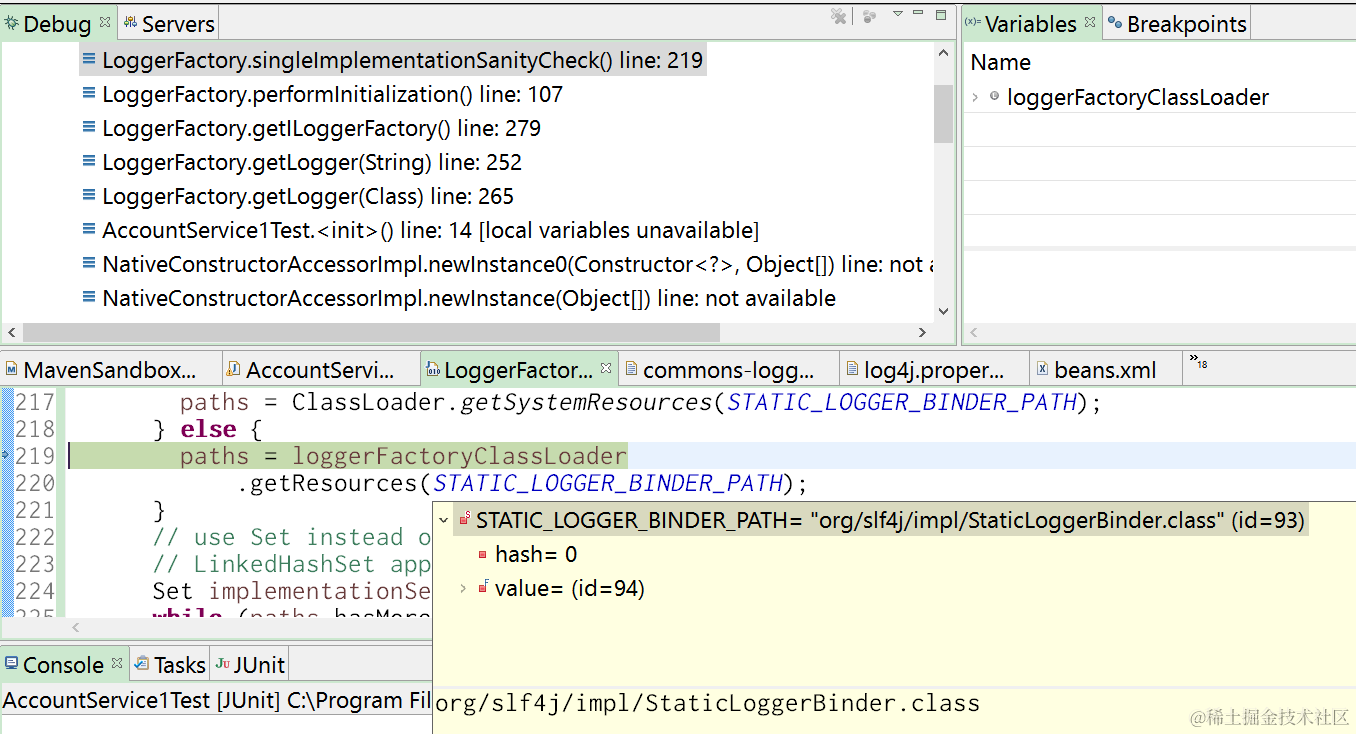Open the Breakpoints tab

pyautogui.click(x=1177, y=23)
